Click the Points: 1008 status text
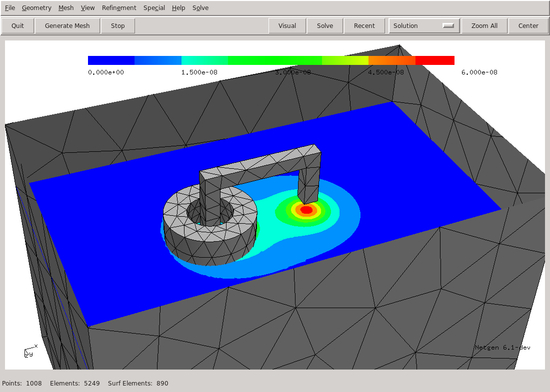The image size is (550, 392). (22, 383)
